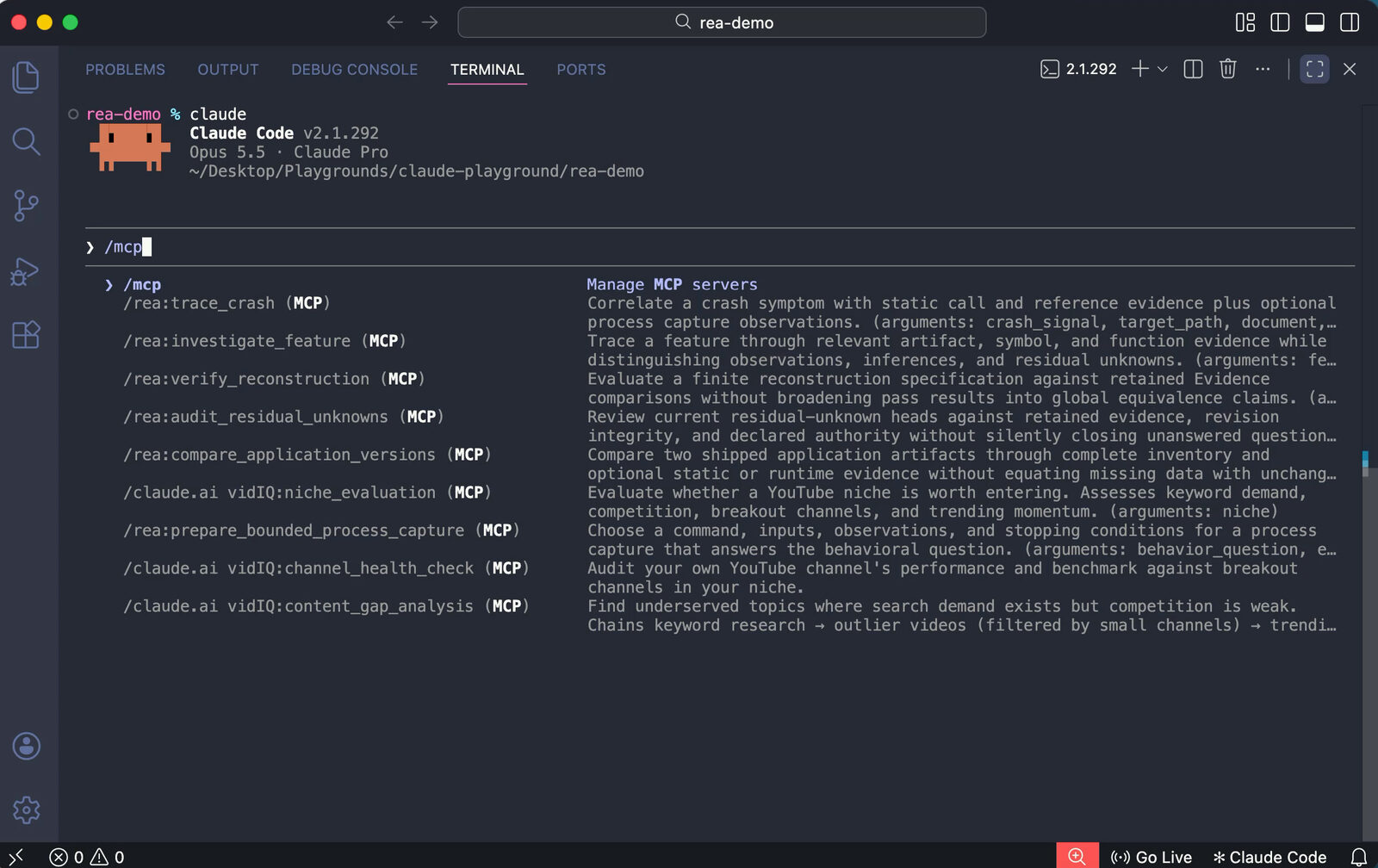Image resolution: width=1378 pixels, height=868 pixels.
Task: Open Run and Debug view
Action: [27, 270]
